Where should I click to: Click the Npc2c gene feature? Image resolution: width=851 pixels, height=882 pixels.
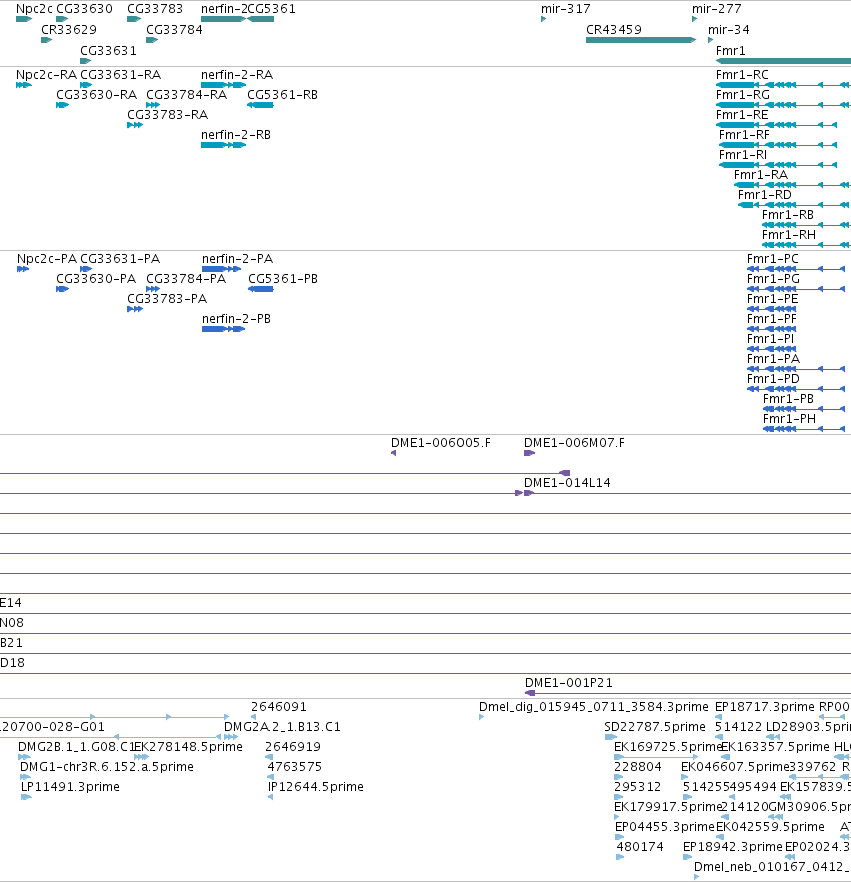(24, 19)
